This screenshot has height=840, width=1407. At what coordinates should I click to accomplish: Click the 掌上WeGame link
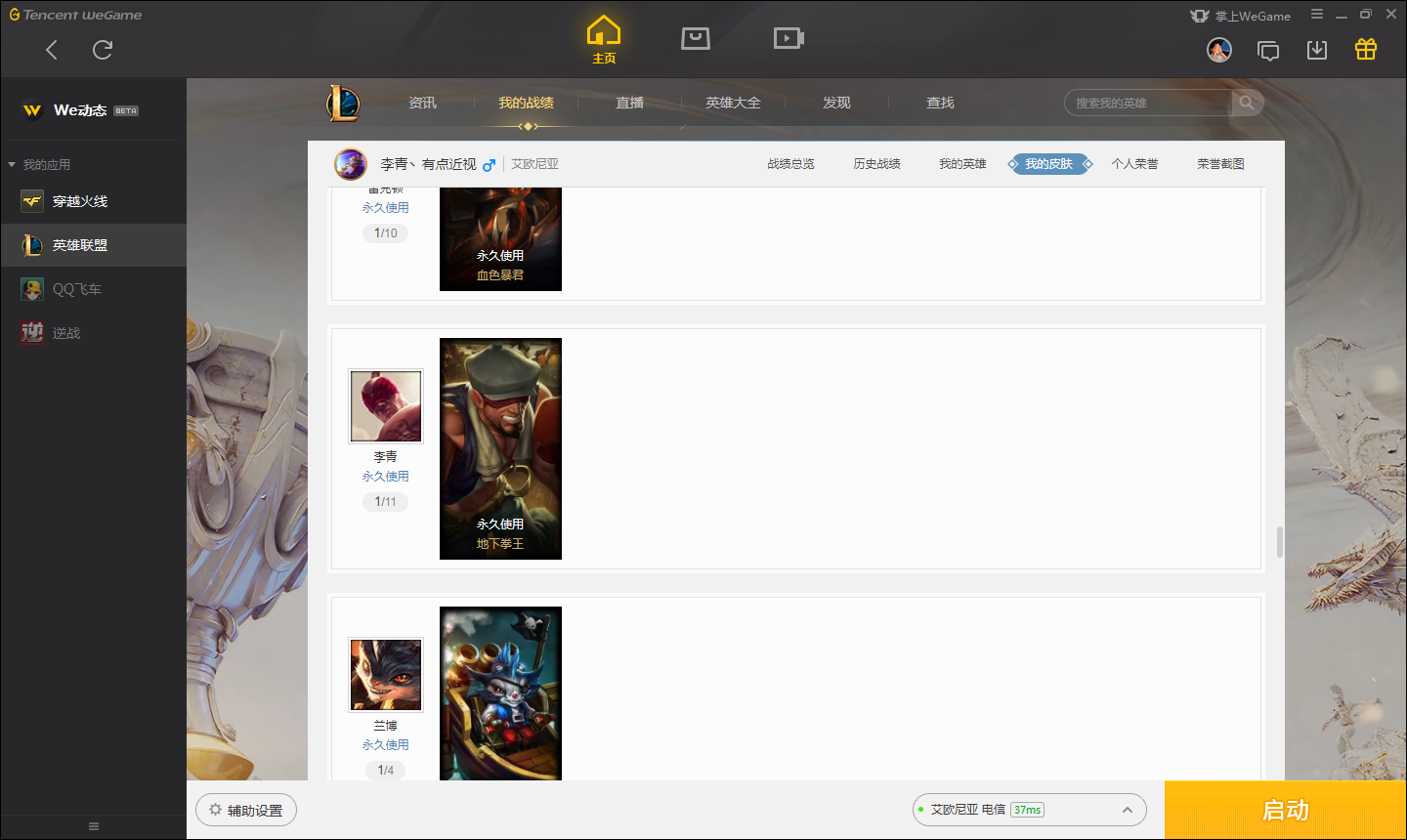1240,16
